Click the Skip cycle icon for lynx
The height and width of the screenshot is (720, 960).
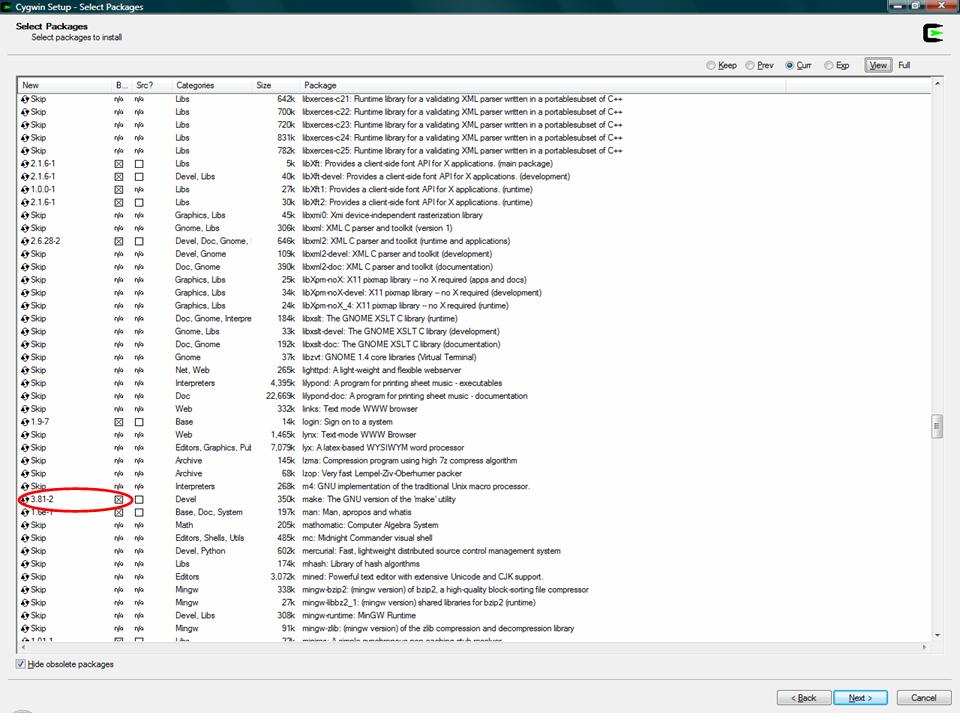click(26, 435)
